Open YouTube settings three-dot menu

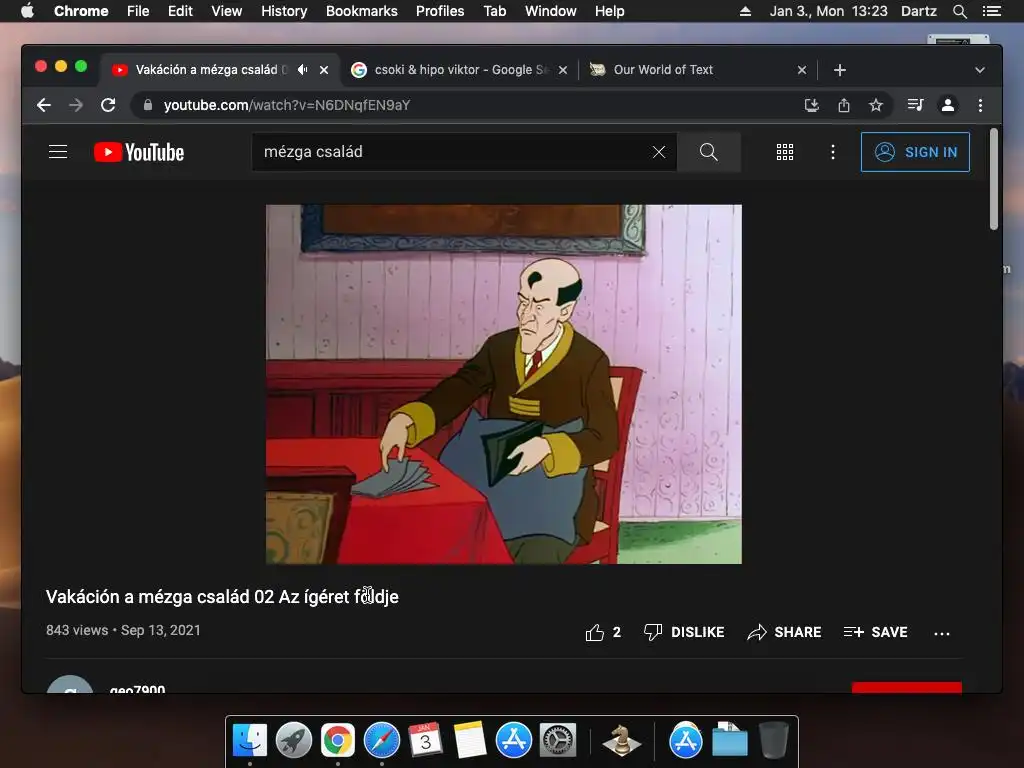coord(833,152)
